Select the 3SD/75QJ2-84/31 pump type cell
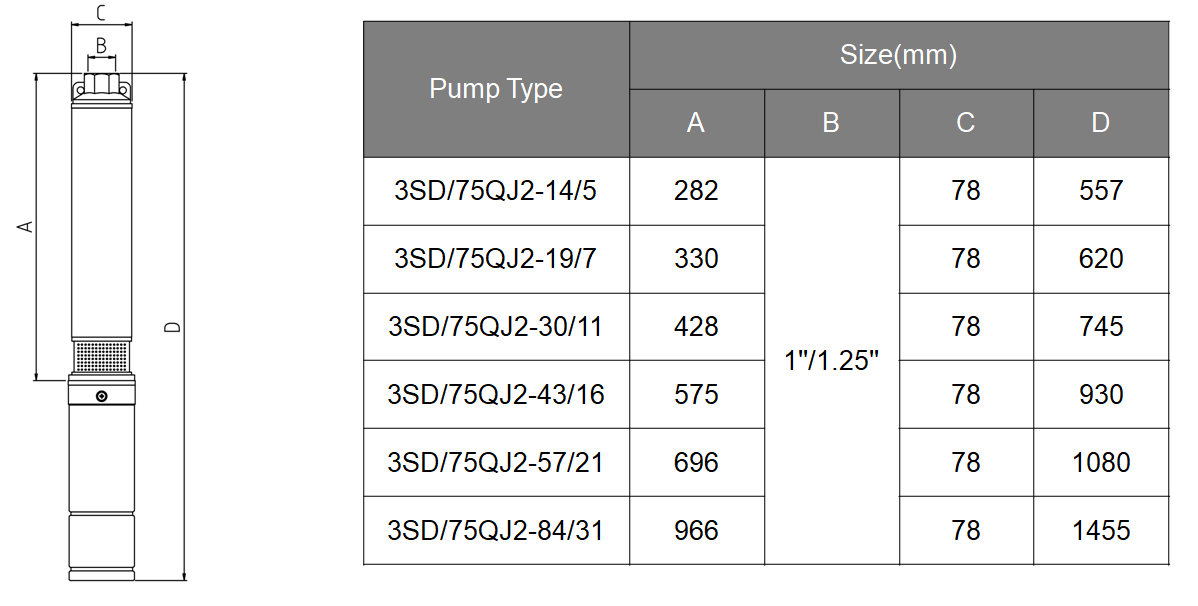The height and width of the screenshot is (606, 1198). coord(496,531)
